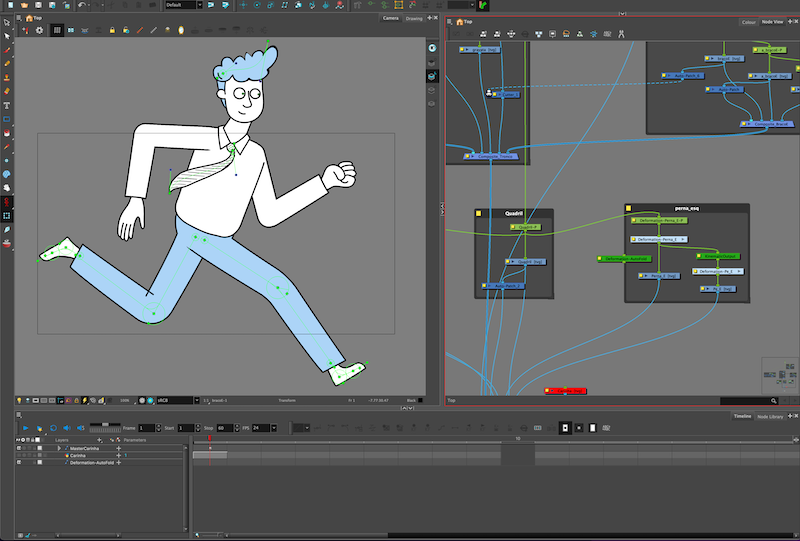Expand the MasterCarinha layer group

click(61, 448)
